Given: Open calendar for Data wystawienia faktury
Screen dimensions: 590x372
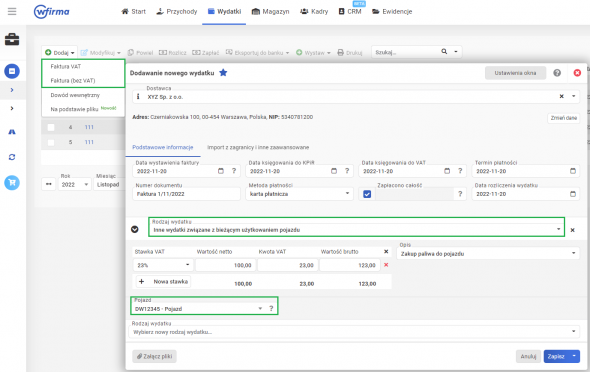Looking at the screenshot, I should pos(221,171).
